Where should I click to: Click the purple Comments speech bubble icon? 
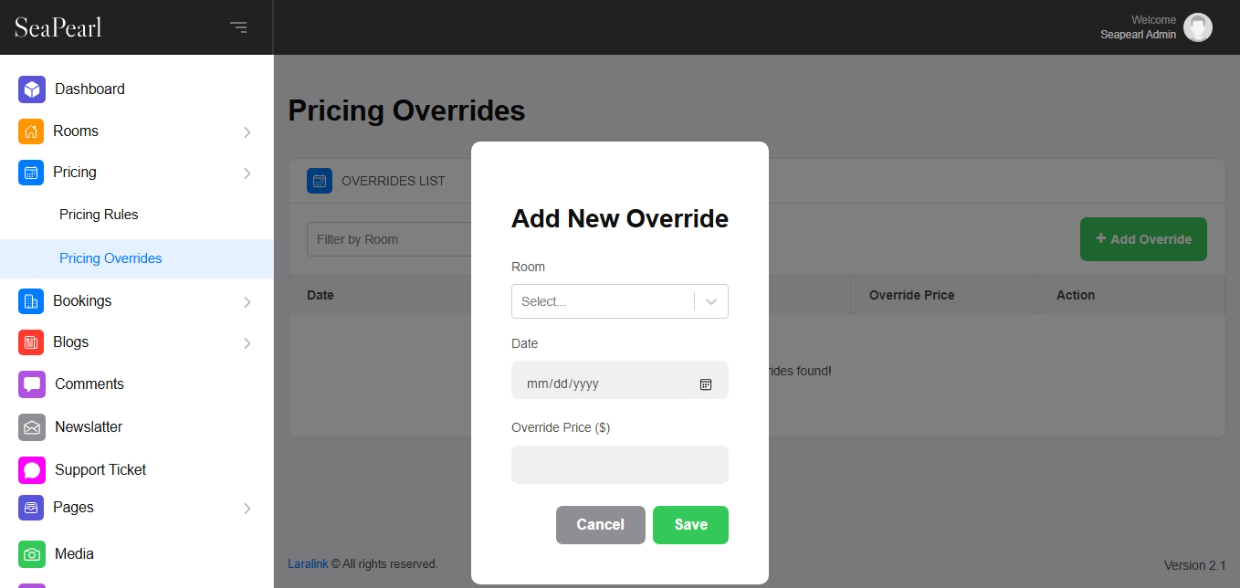point(32,384)
